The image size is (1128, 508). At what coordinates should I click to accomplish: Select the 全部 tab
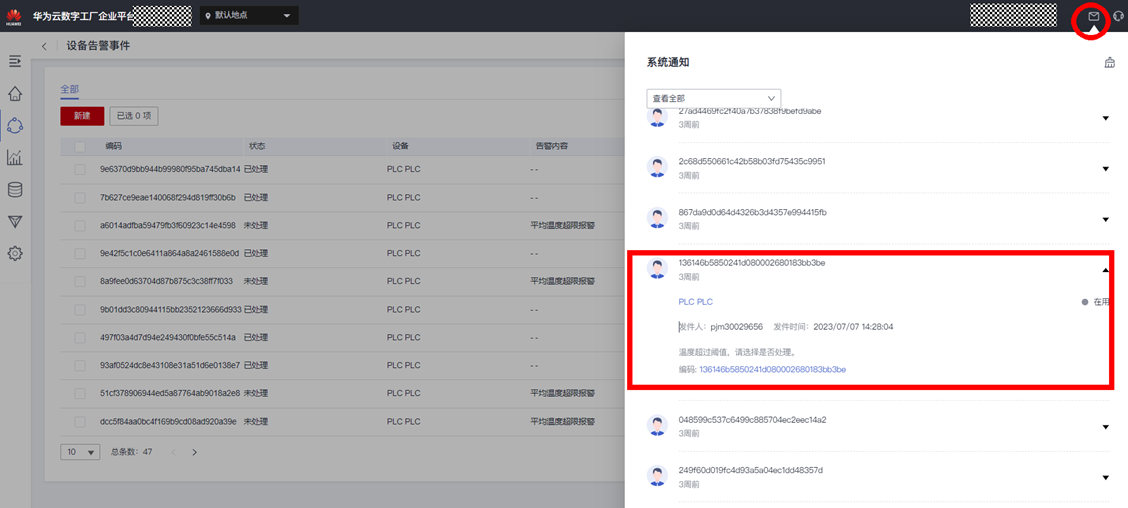[x=70, y=89]
